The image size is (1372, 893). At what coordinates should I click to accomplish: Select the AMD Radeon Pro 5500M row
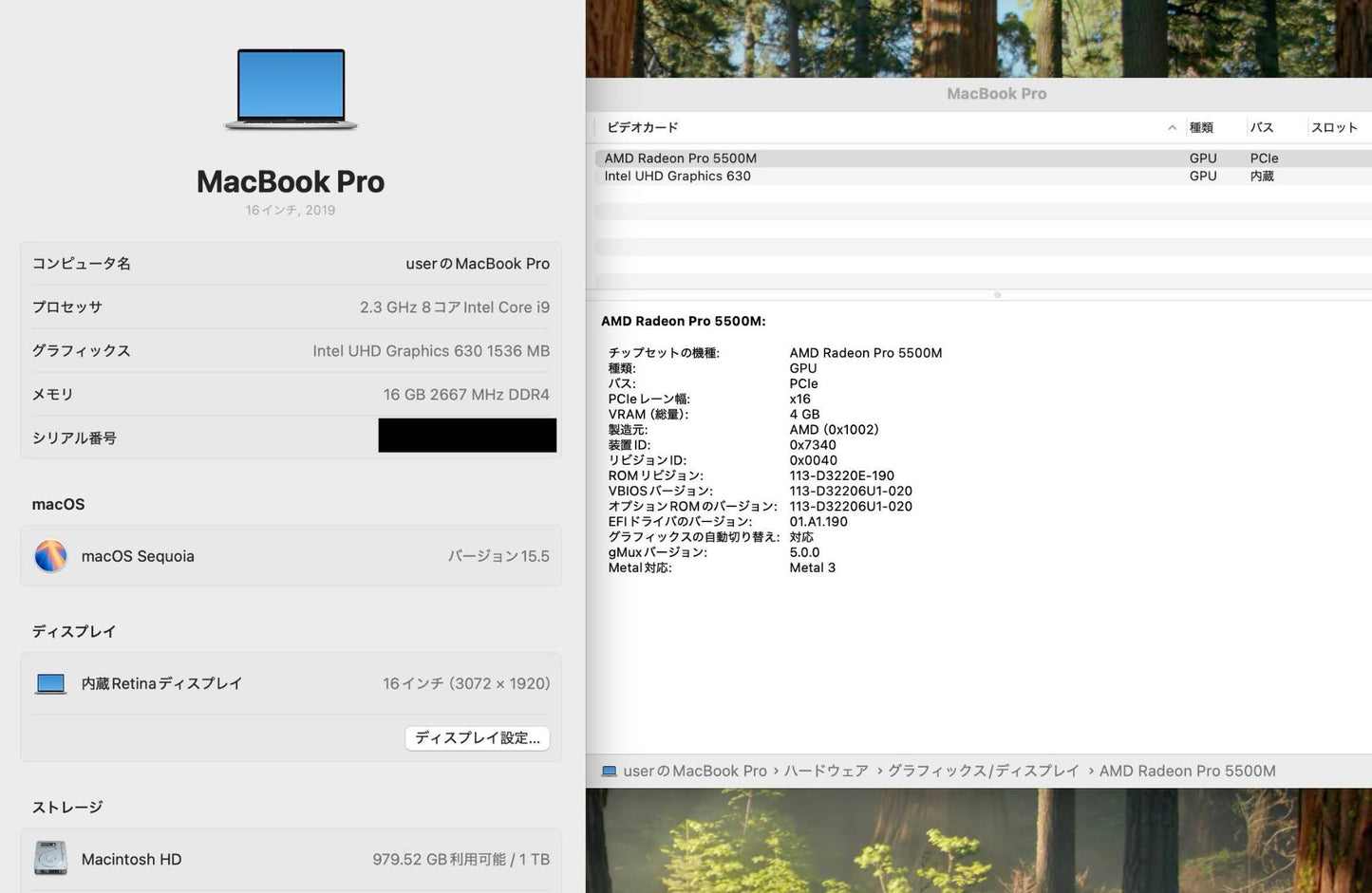(x=983, y=158)
